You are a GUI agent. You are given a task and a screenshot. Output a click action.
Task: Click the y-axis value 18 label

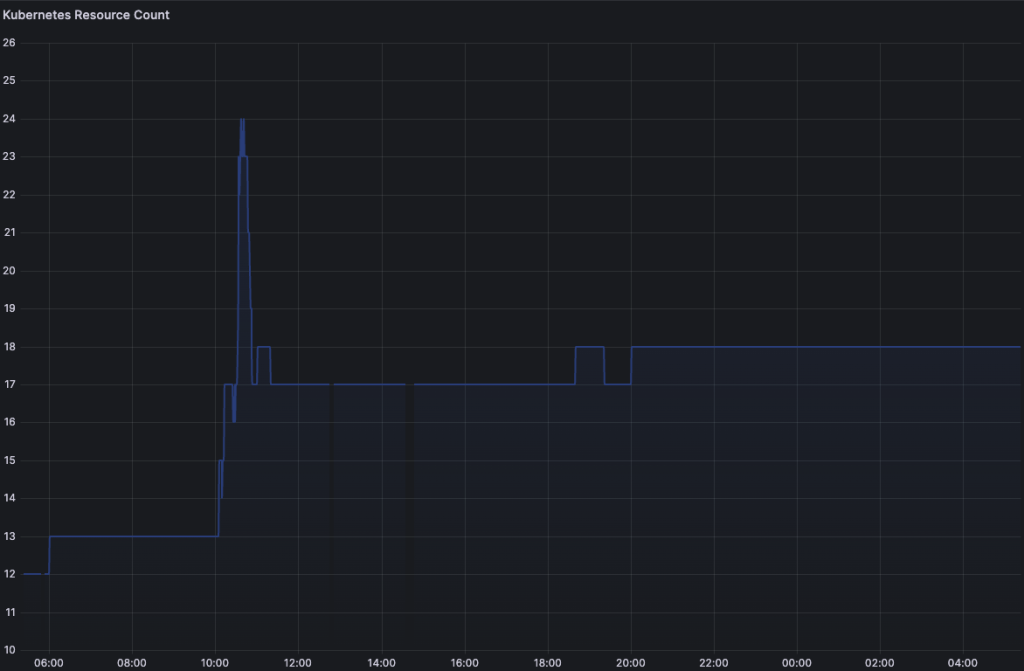(x=9, y=347)
